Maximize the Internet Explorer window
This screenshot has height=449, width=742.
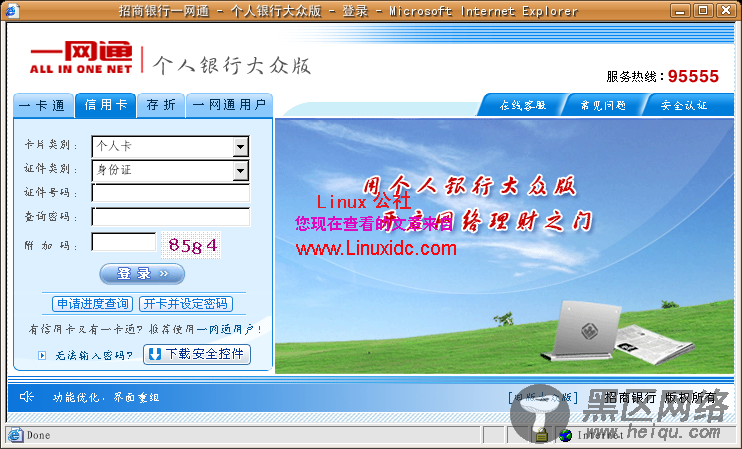(703, 10)
